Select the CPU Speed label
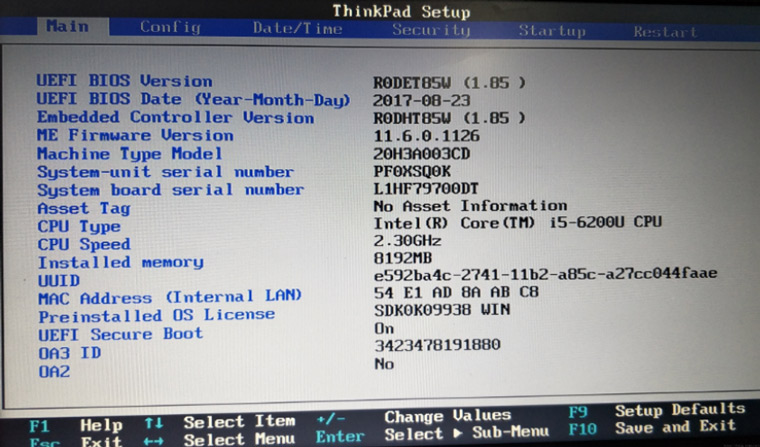Screen dimensions: 760x447 click(x=84, y=244)
